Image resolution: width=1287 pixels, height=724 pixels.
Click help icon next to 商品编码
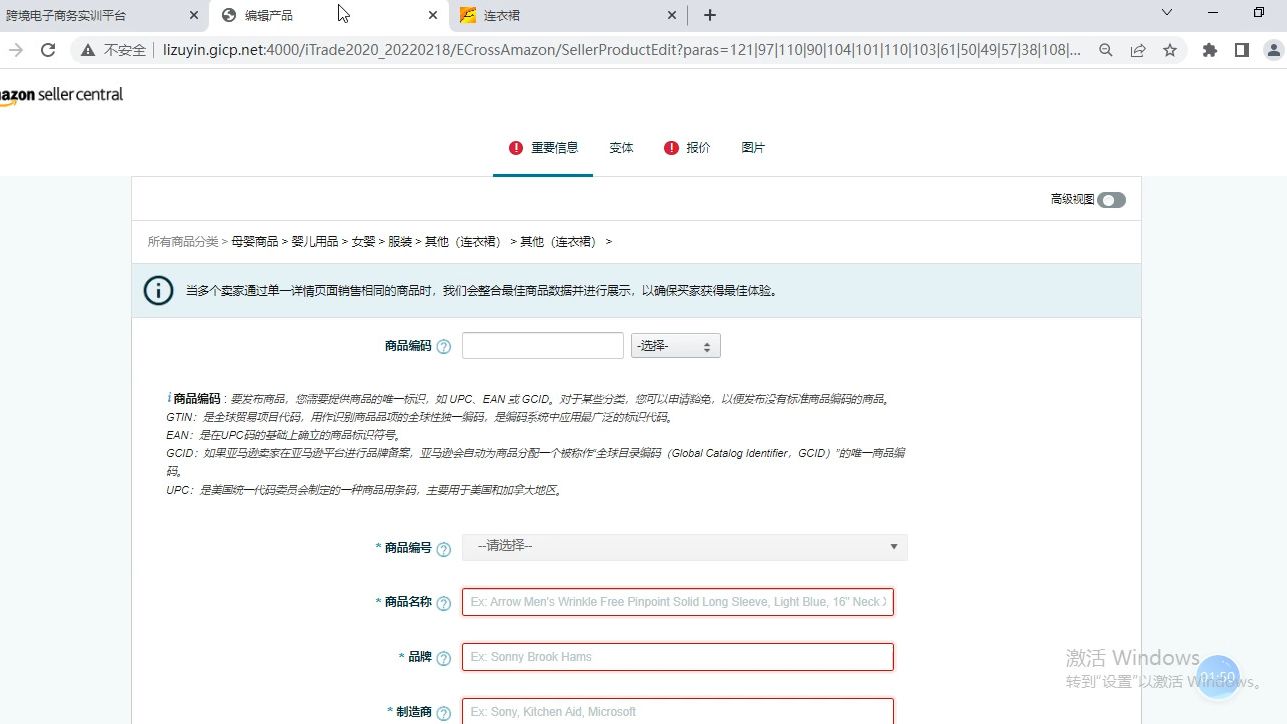click(x=444, y=347)
